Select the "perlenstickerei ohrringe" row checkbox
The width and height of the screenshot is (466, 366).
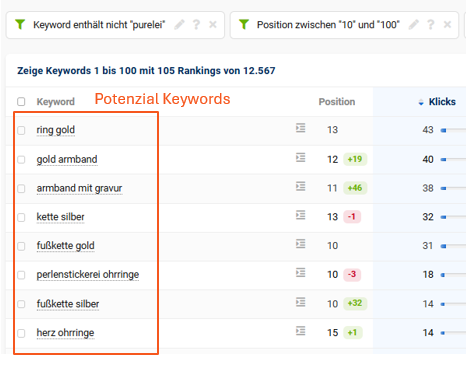pyautogui.click(x=21, y=275)
